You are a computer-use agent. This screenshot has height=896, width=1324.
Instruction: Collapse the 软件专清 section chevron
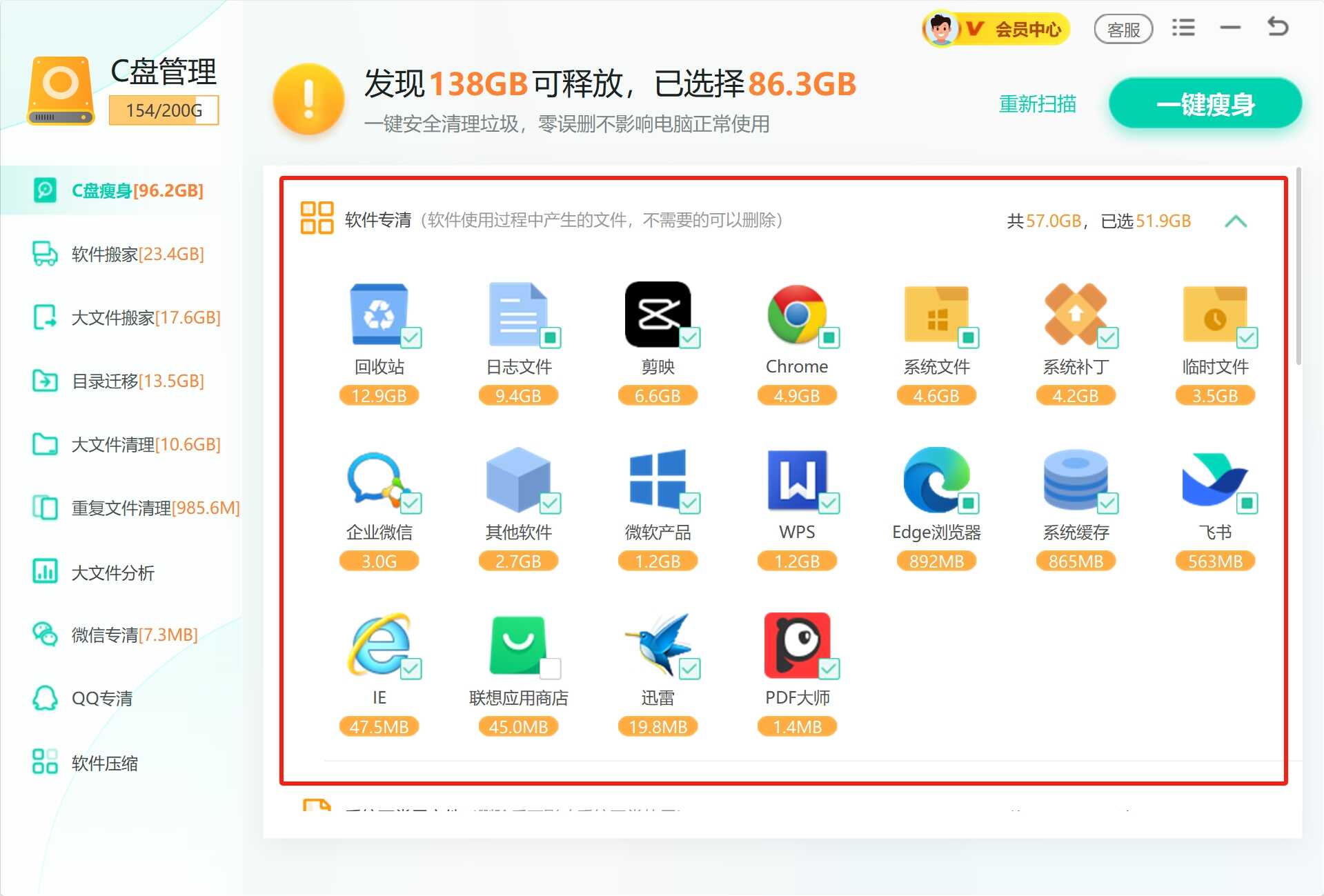point(1236,221)
